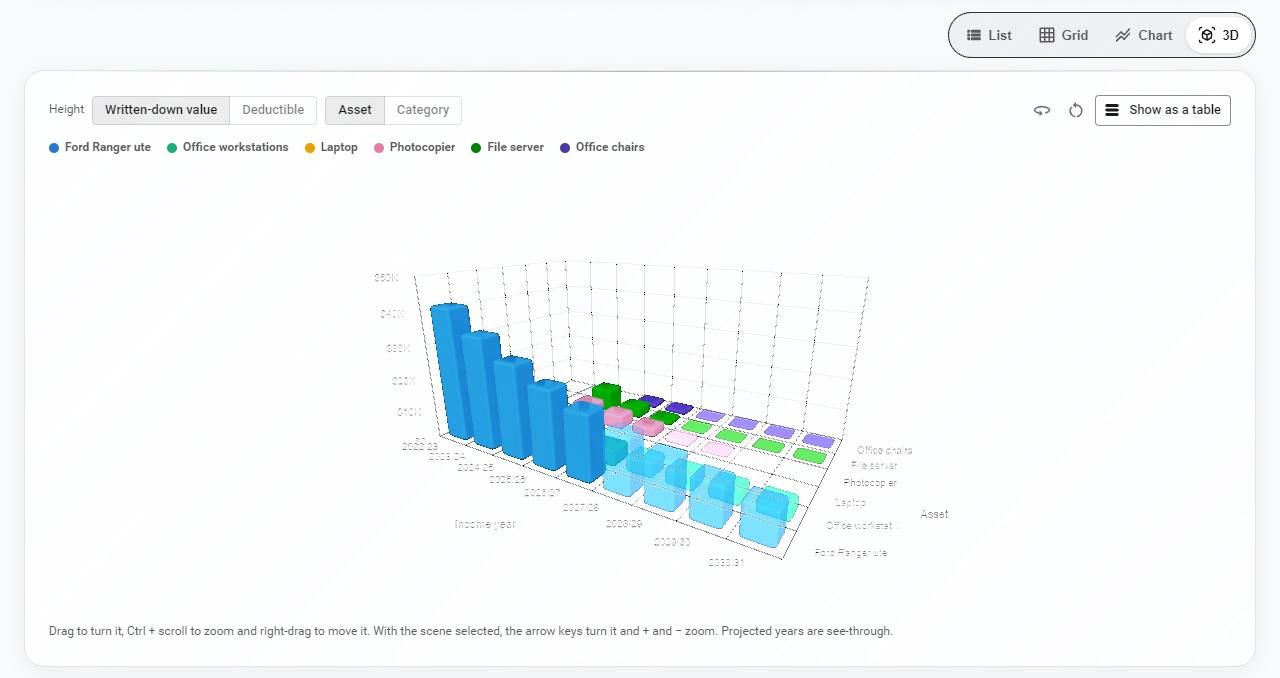Screen dimensions: 1280x678
Task: Set height to Deductible
Action: tap(273, 110)
